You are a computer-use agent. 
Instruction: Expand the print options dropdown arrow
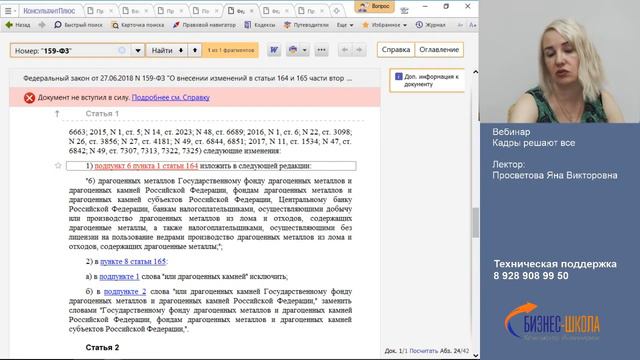[x=304, y=50]
